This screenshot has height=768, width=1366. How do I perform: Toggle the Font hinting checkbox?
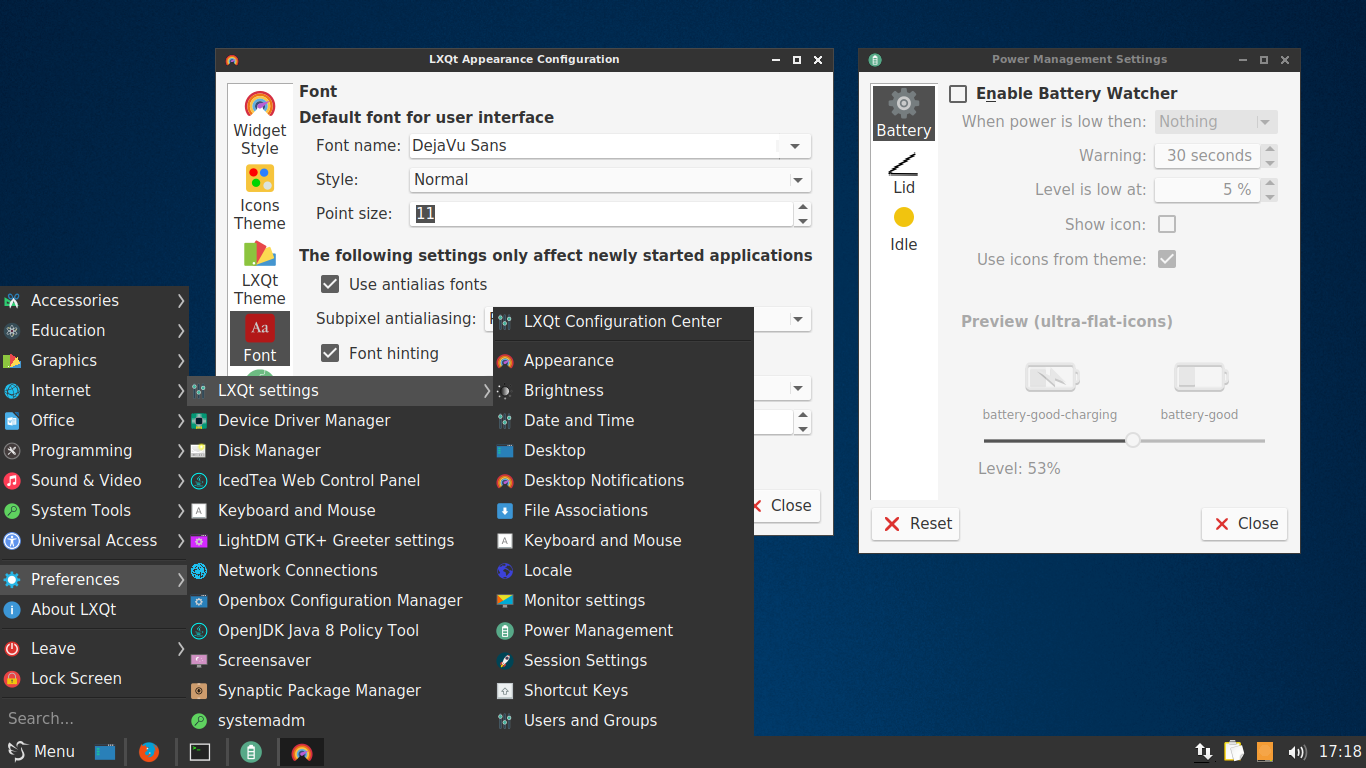(x=330, y=353)
